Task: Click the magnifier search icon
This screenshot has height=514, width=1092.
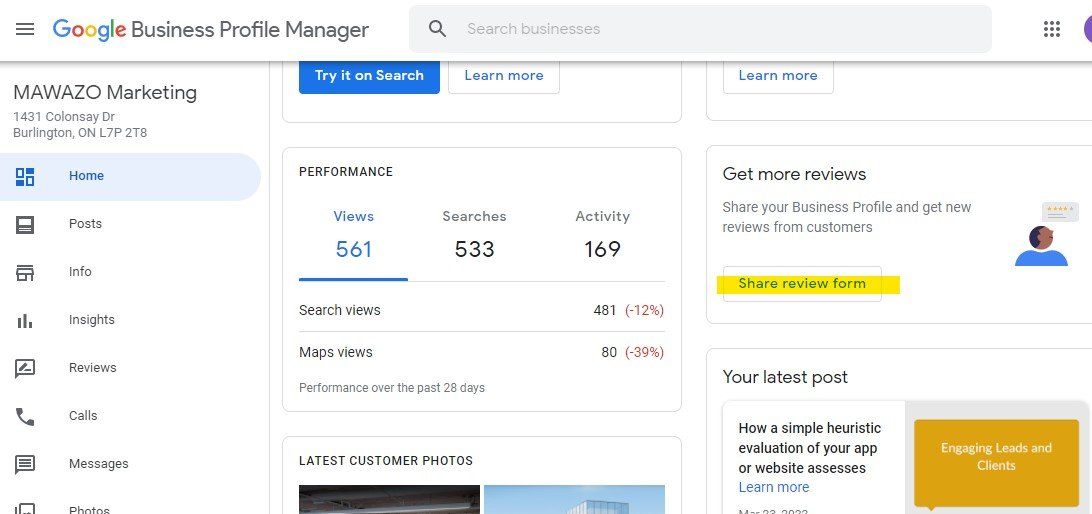Action: coord(437,29)
